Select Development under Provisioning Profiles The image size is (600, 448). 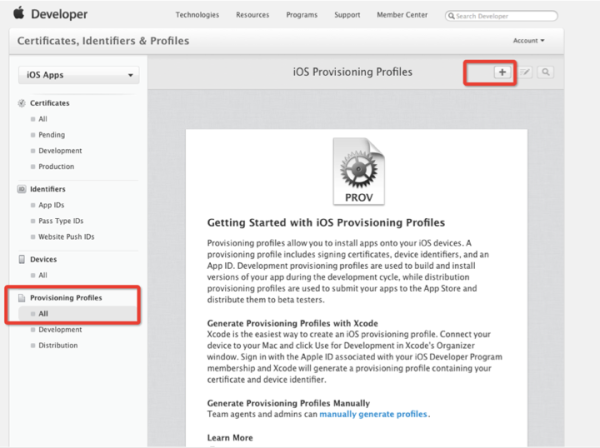(60, 329)
